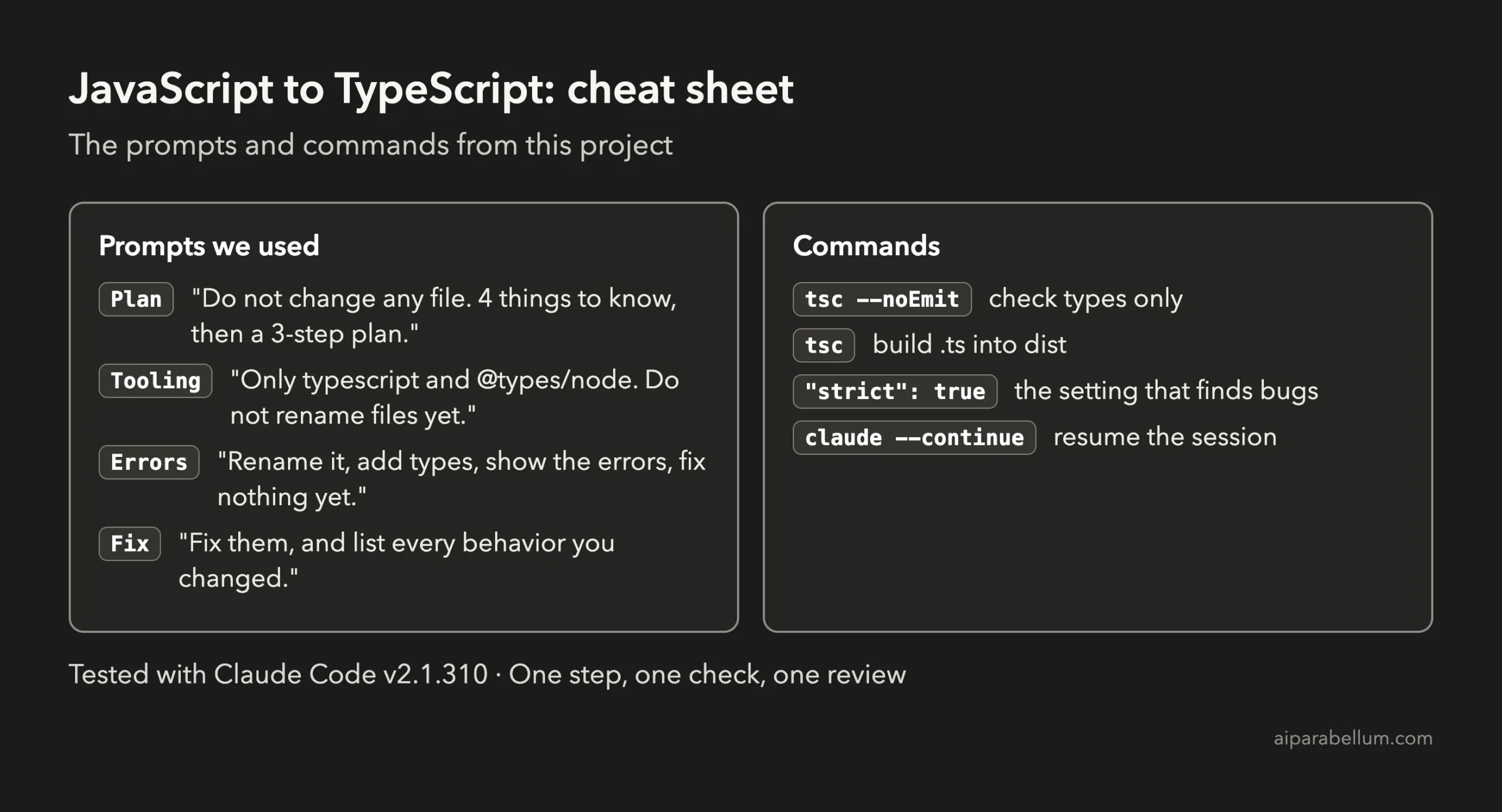Click the 'claude --continue' command chip

coord(914,438)
